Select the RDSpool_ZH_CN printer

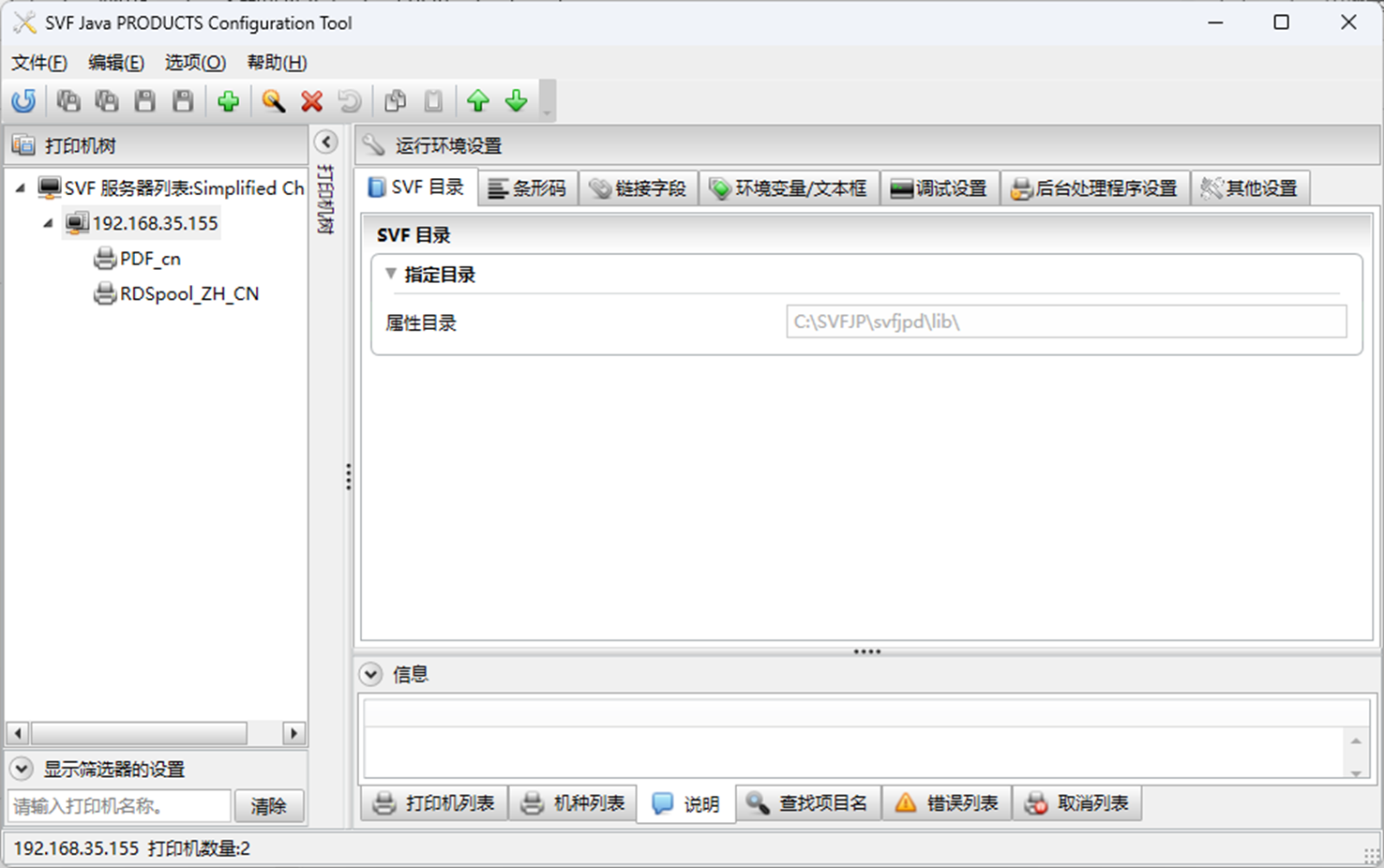(x=188, y=294)
